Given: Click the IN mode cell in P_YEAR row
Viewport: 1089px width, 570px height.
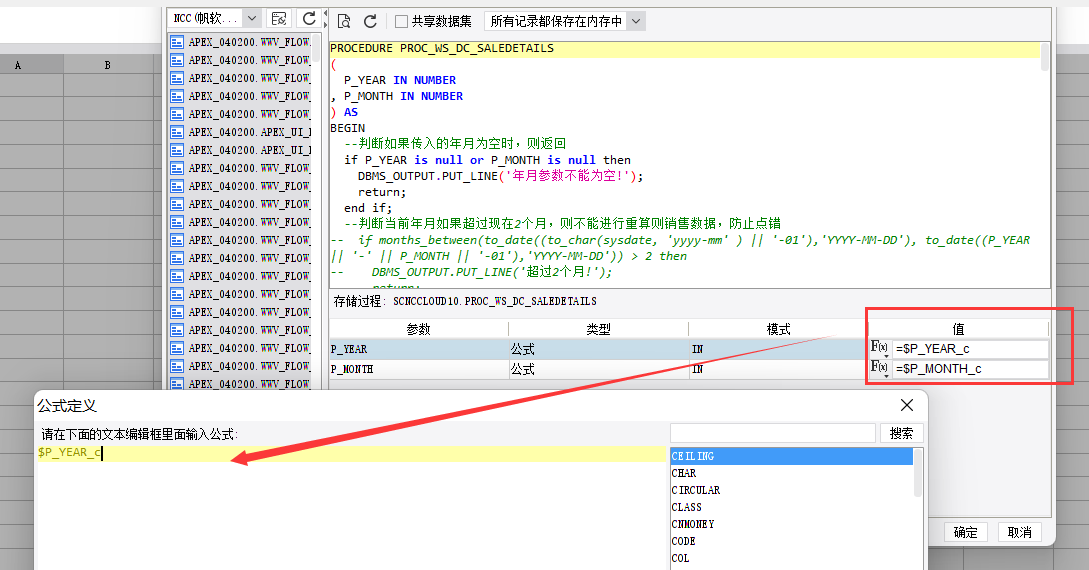Looking at the screenshot, I should [x=778, y=349].
